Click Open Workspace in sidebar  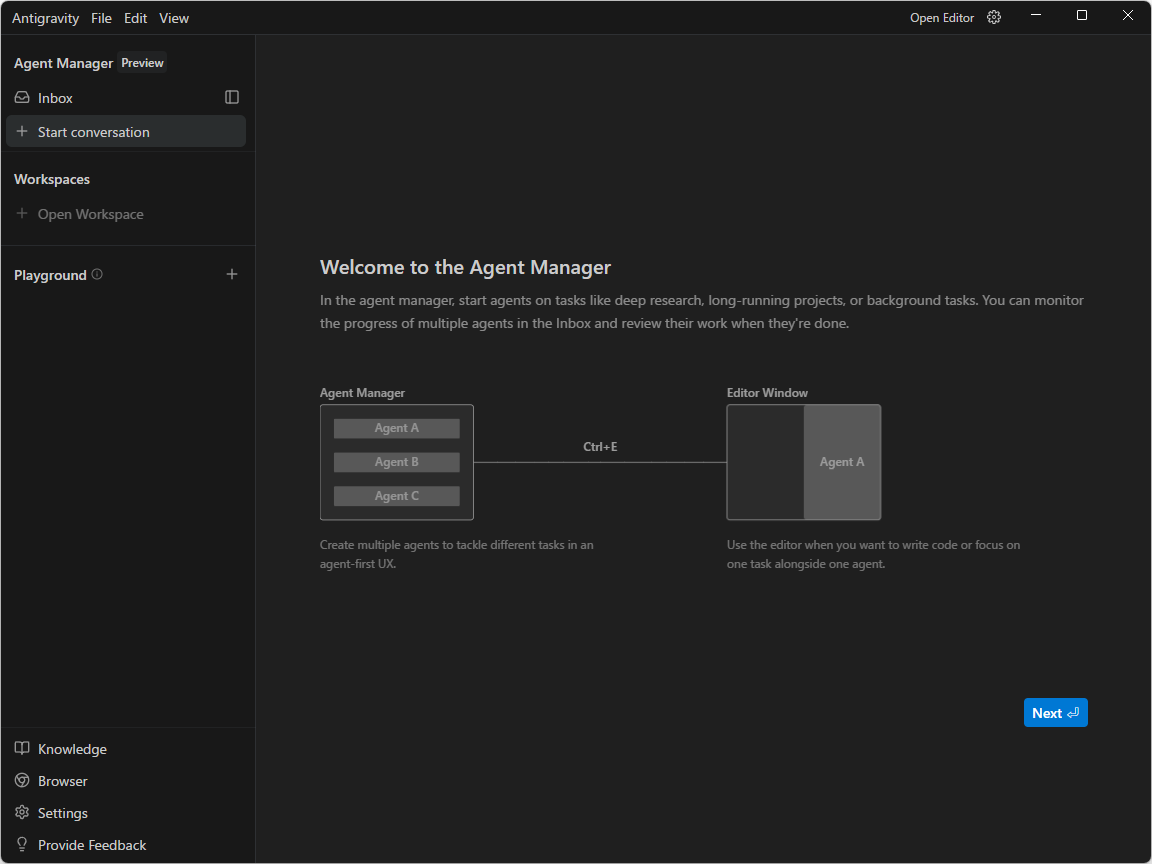tap(90, 214)
